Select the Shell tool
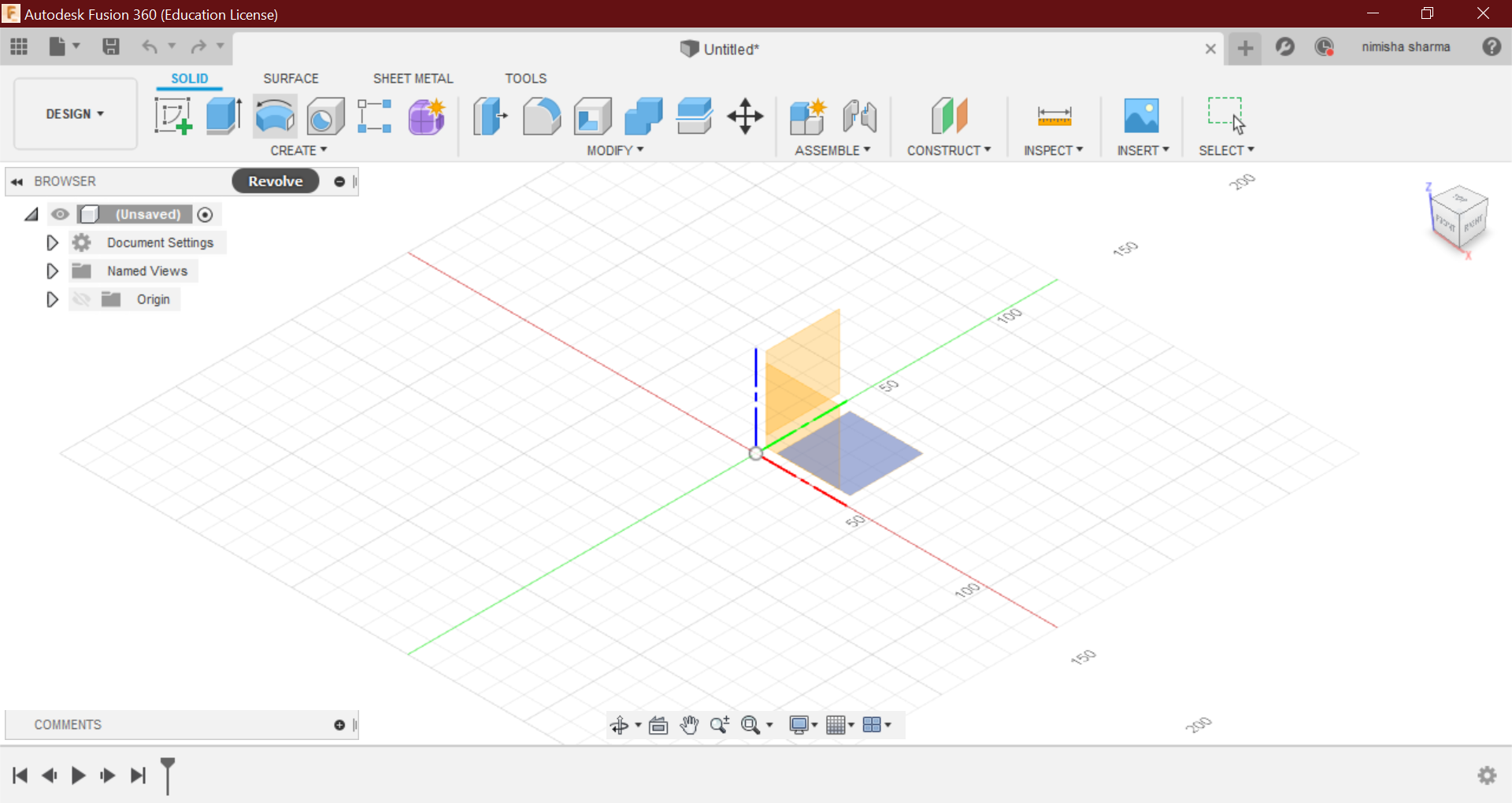This screenshot has height=803, width=1512. pyautogui.click(x=592, y=116)
